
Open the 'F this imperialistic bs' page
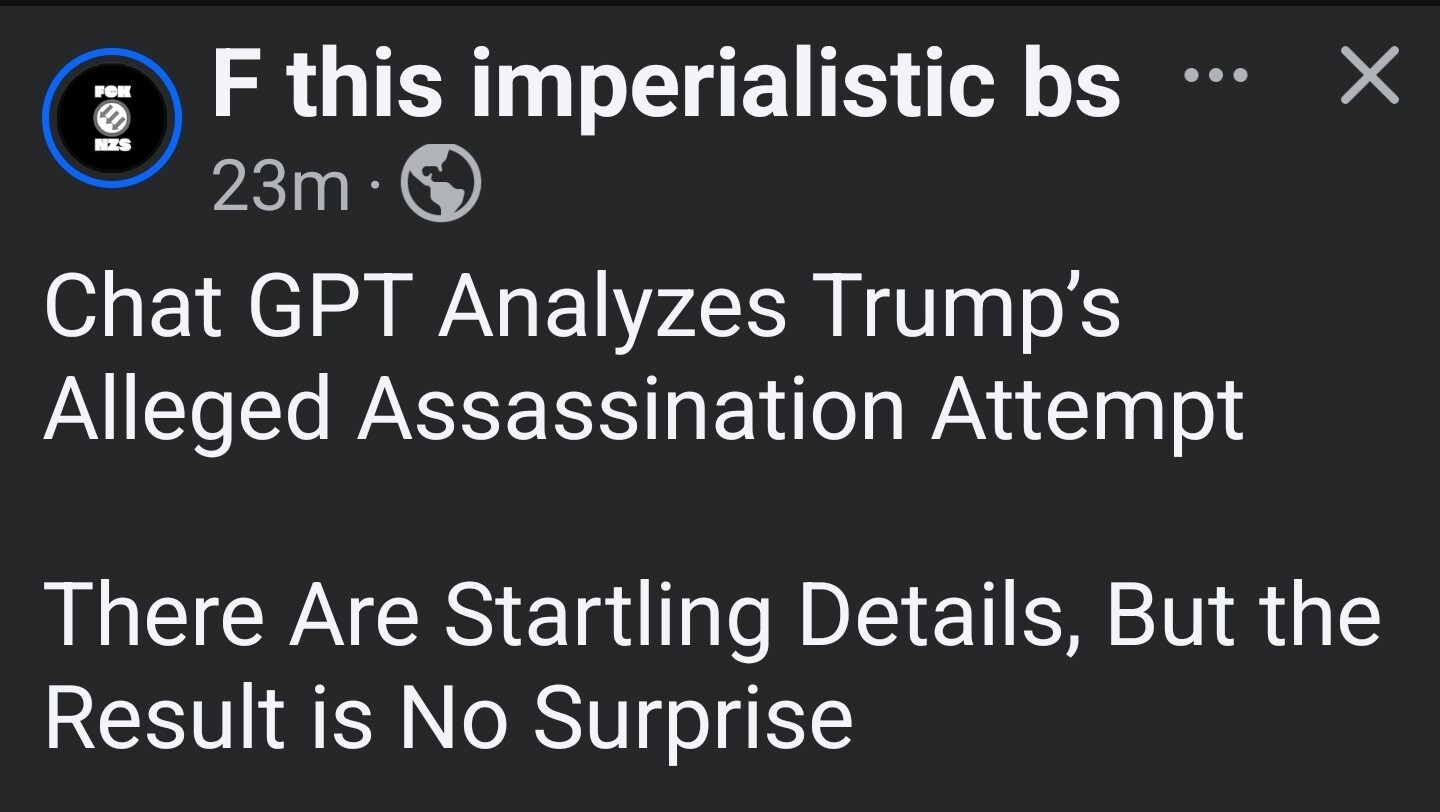(666, 85)
